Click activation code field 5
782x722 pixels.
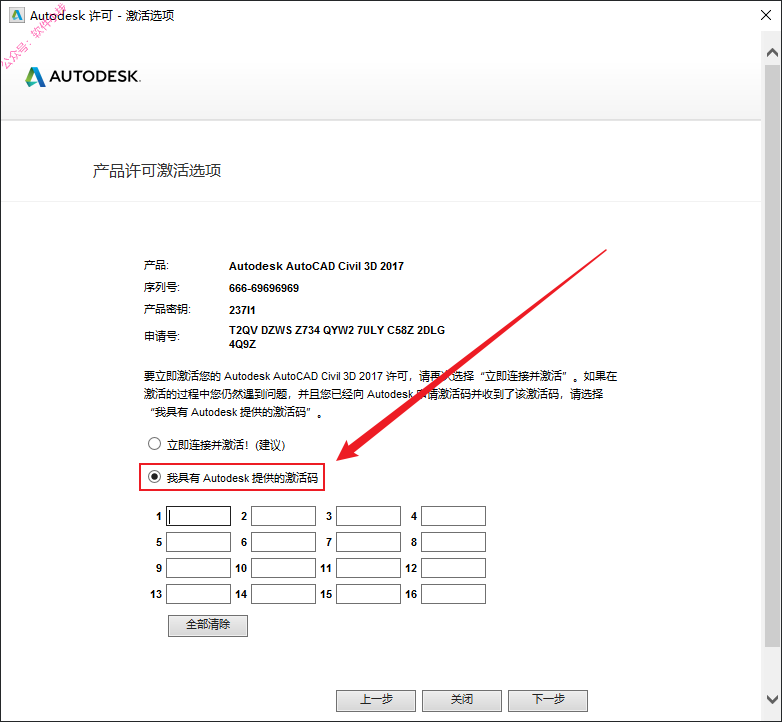198,542
